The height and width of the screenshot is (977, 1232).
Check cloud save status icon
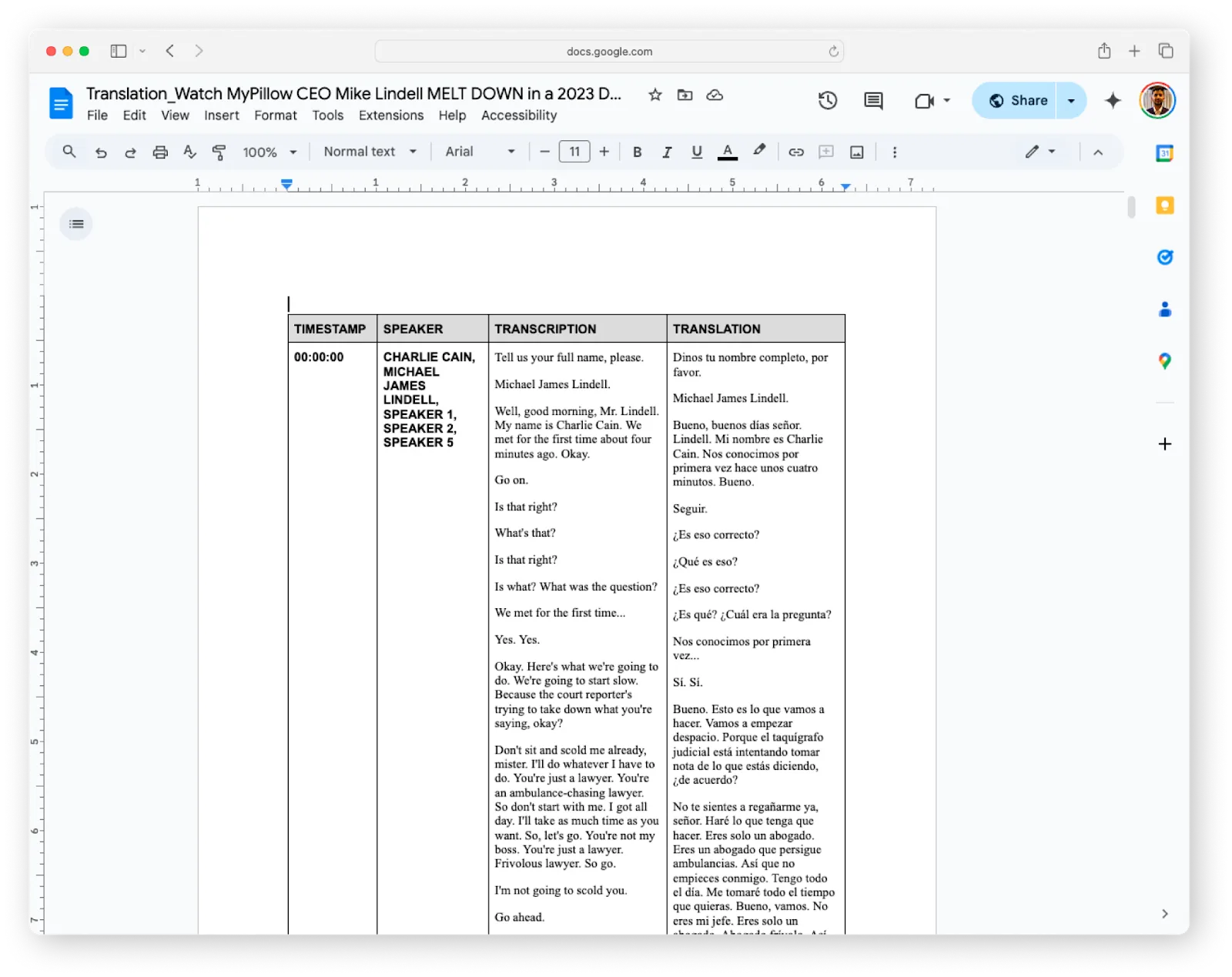click(715, 95)
